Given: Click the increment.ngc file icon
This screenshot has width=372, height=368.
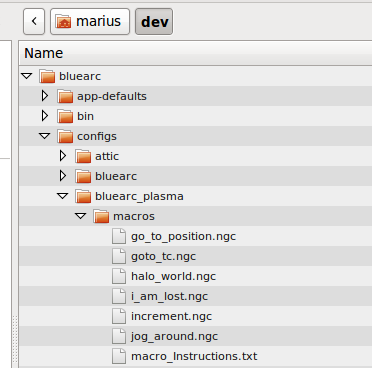Looking at the screenshot, I should coord(119,316).
